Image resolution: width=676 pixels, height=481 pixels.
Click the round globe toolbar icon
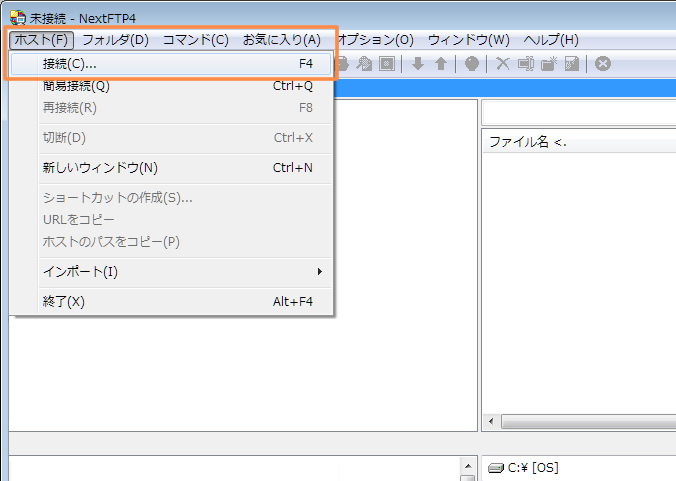[471, 64]
